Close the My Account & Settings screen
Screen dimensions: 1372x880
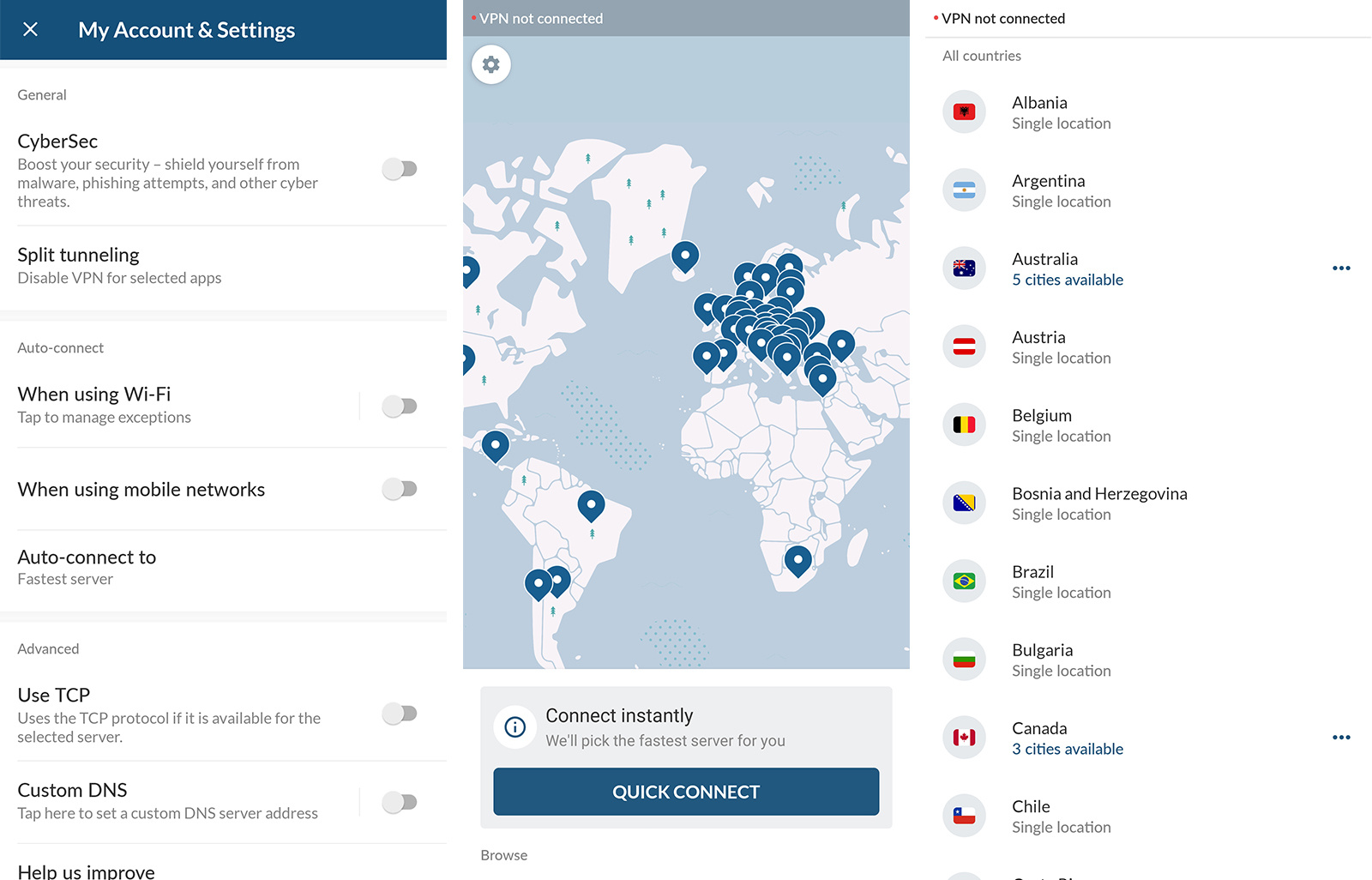(x=31, y=30)
